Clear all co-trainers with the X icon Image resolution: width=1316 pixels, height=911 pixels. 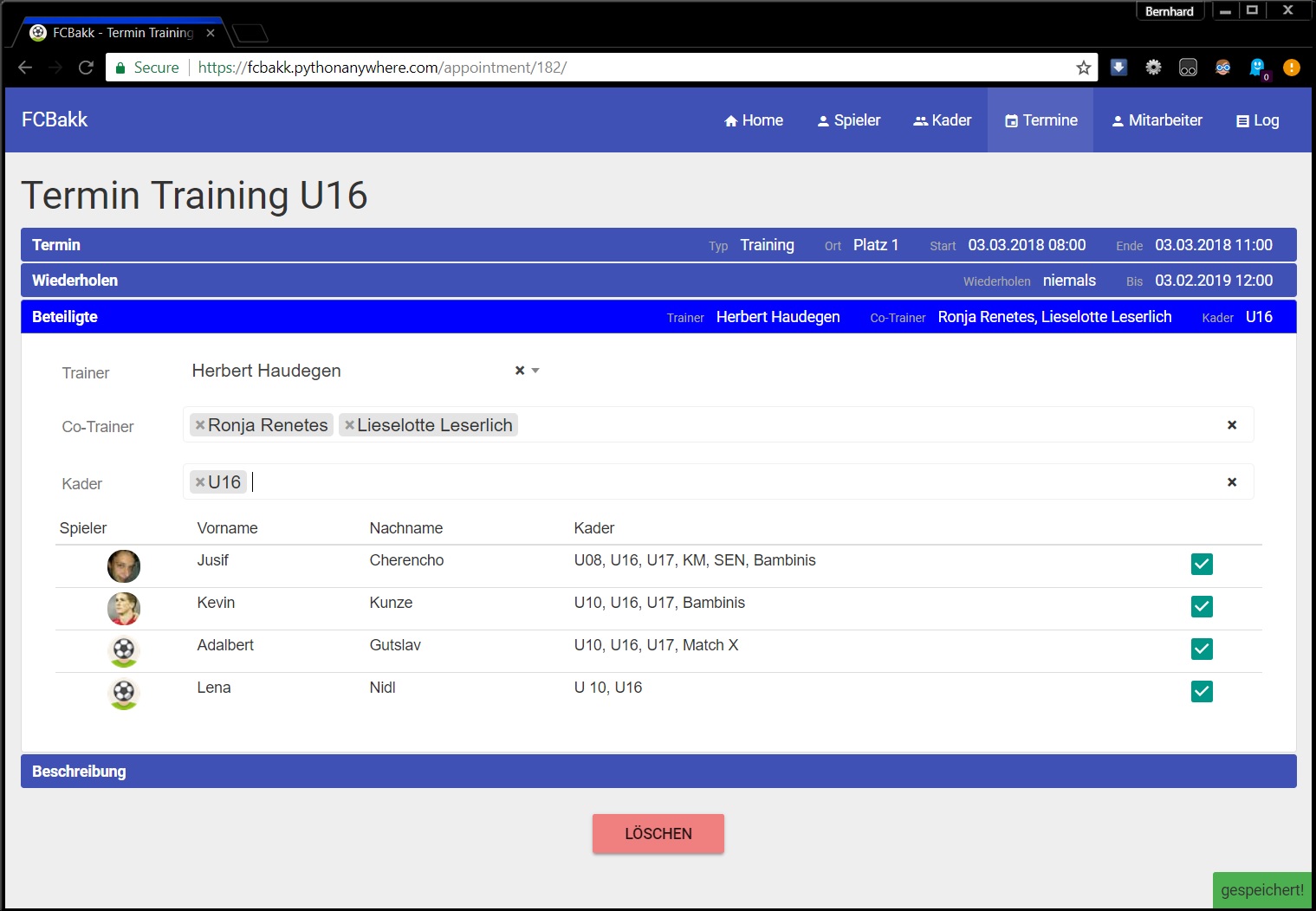(1231, 425)
